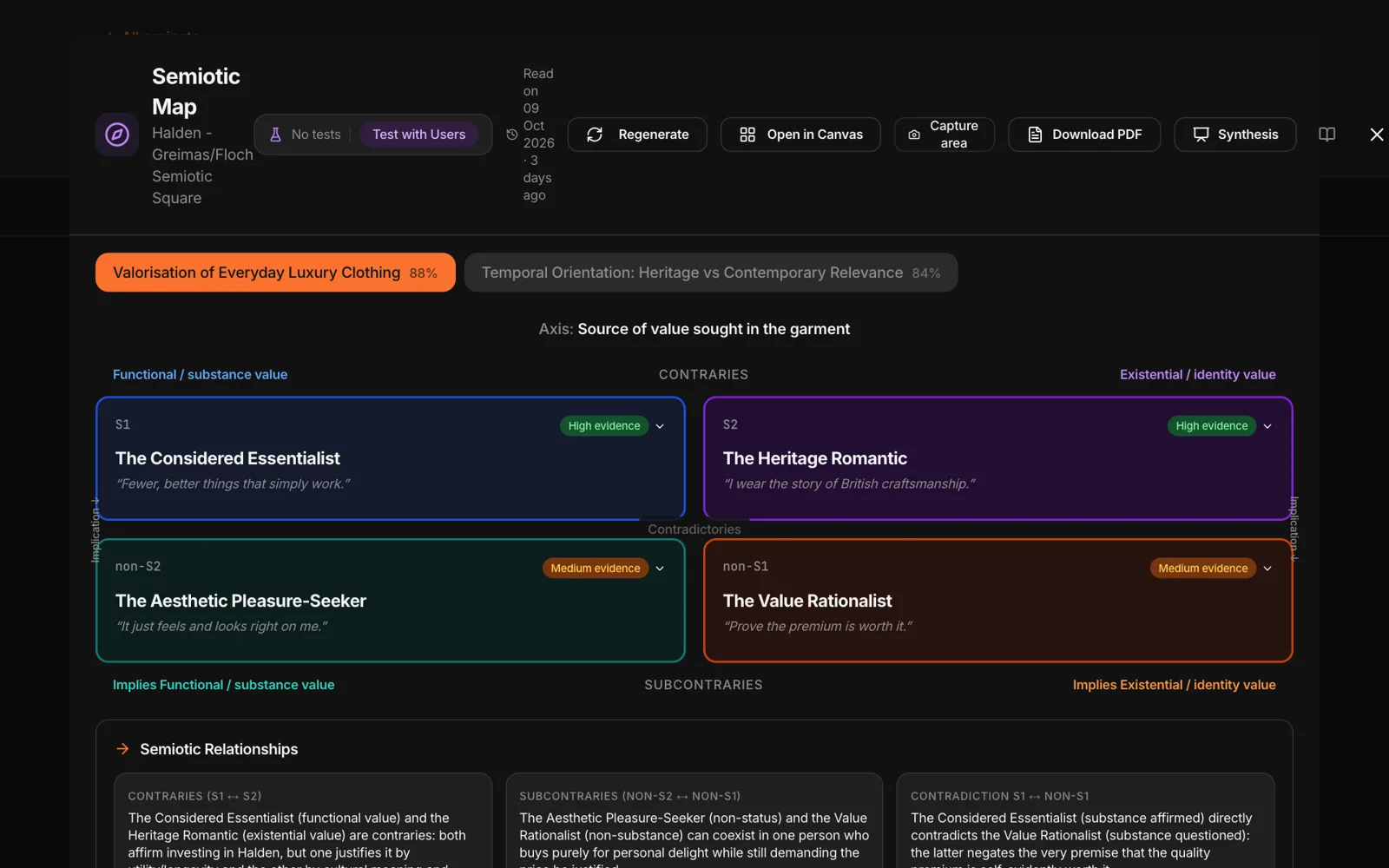Click the SUBCONTRARIES (NON-S2 ↔ NON-S1) card
Image resolution: width=1389 pixels, height=868 pixels.
[x=694, y=821]
